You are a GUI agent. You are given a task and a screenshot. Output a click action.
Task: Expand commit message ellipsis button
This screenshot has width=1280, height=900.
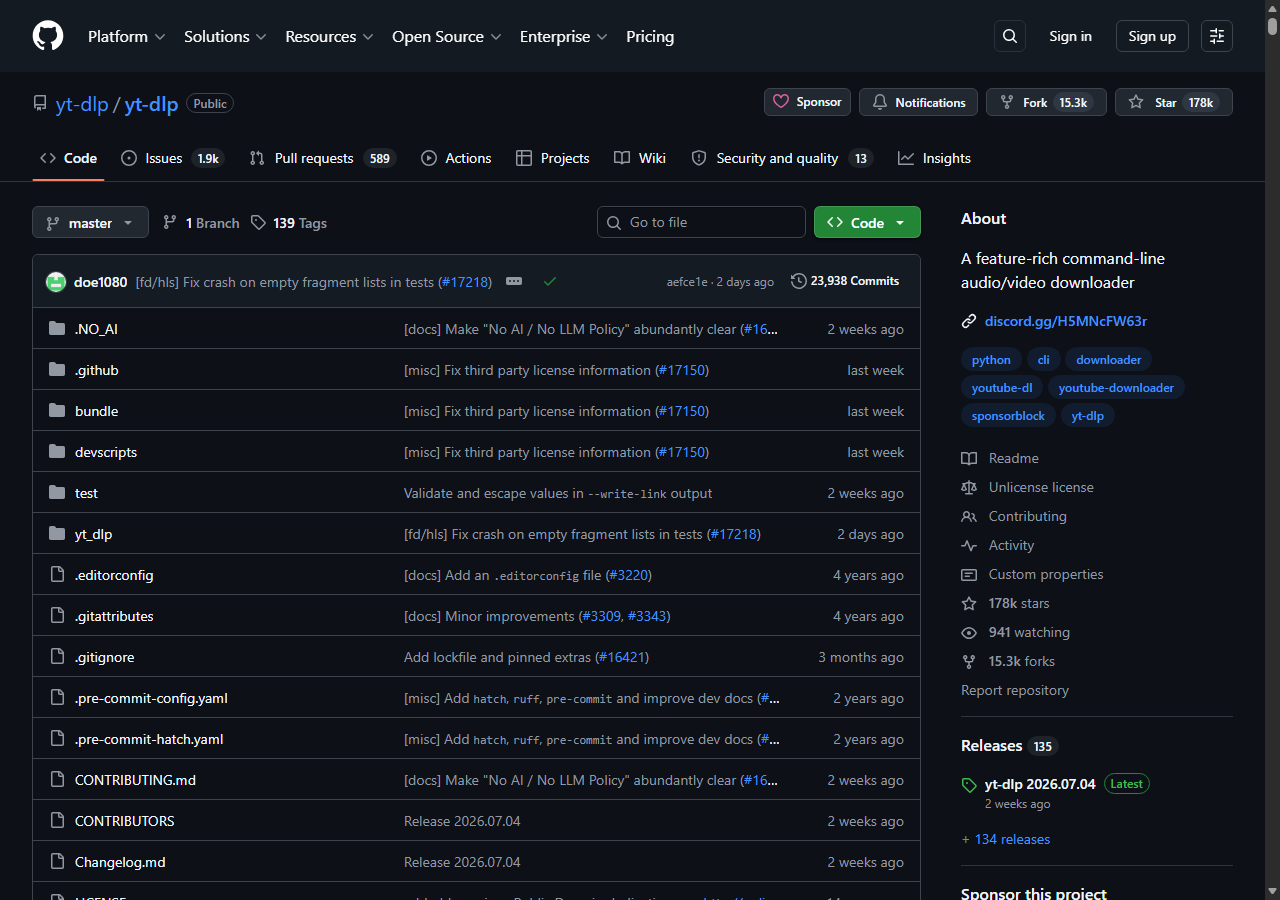point(514,282)
